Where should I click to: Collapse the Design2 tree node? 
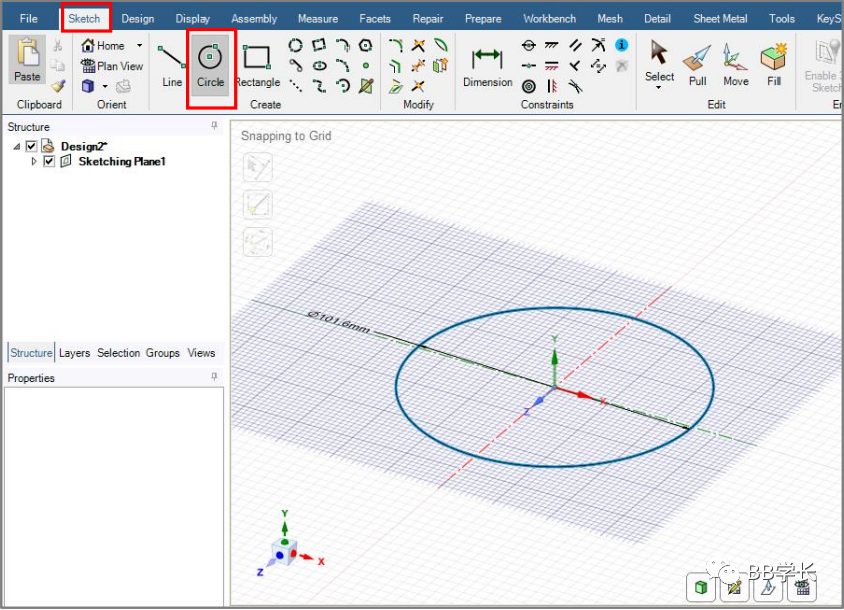coord(17,146)
